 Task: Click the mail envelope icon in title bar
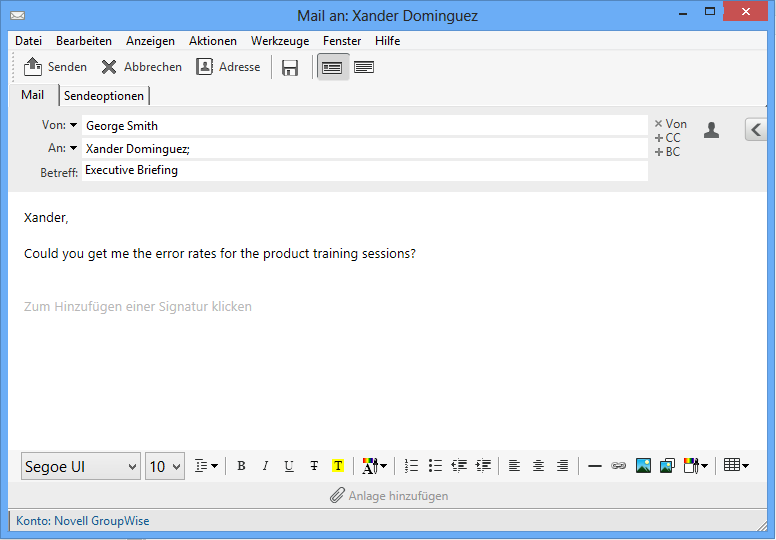17,15
